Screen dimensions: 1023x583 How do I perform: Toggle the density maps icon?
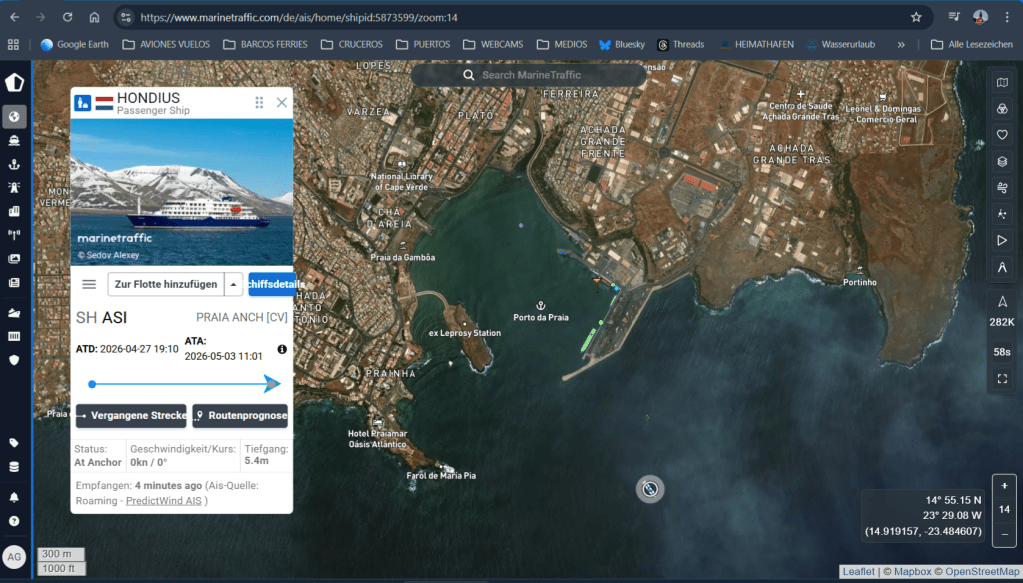click(x=1002, y=214)
